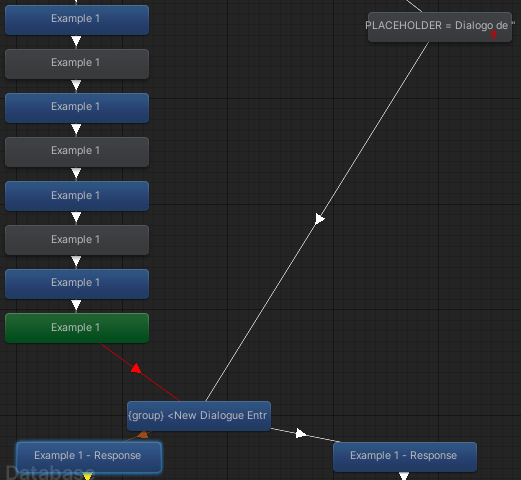This screenshot has width=521, height=480.
Task: Select the green Example 1 node
Action: (x=77, y=328)
